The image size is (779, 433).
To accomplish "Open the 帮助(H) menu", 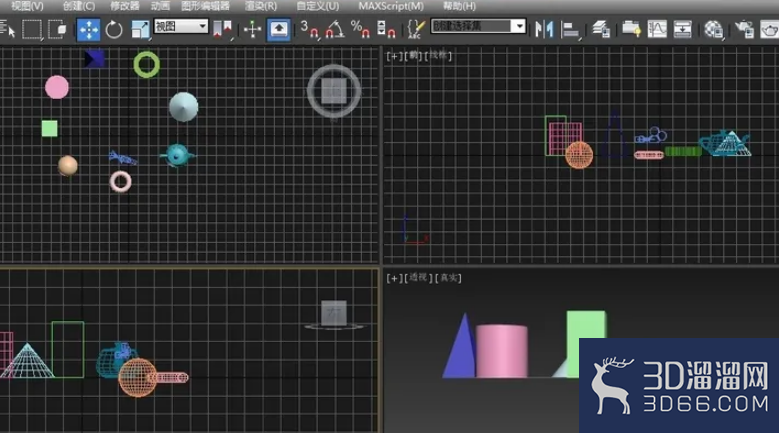I will click(459, 6).
